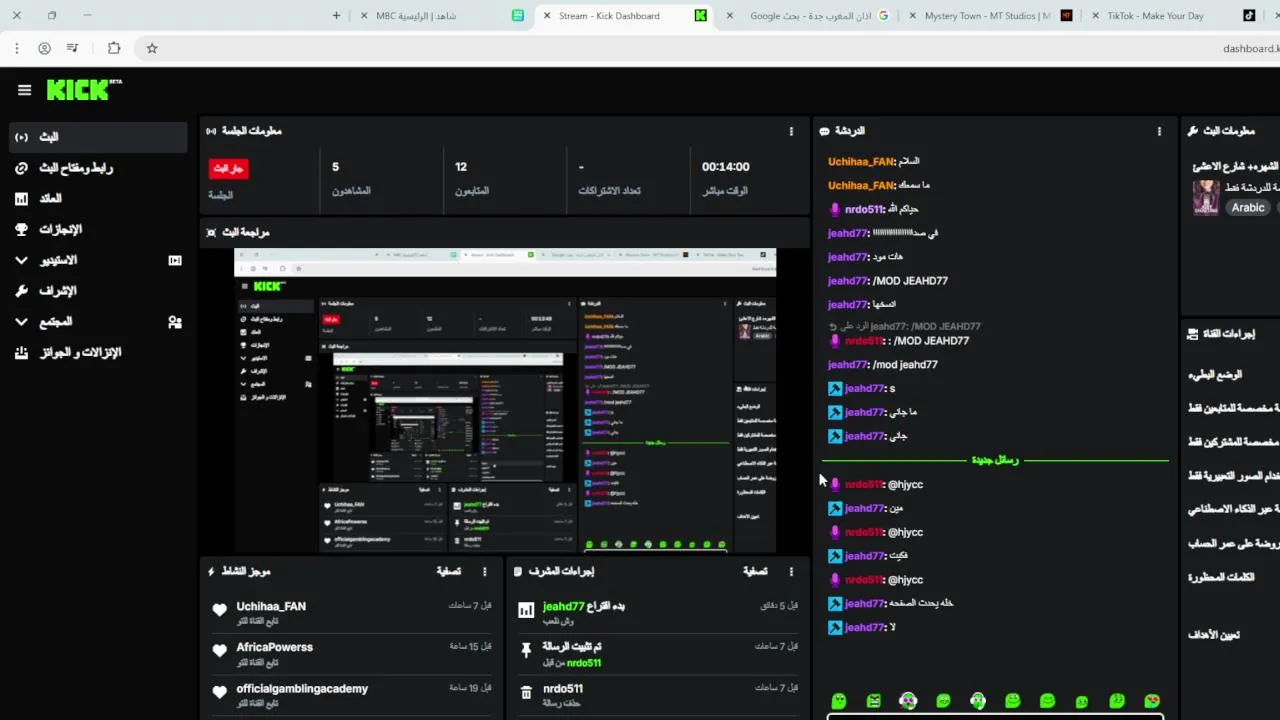This screenshot has height=720, width=1280.
Task: Click the community people icon in sidebar
Action: 175,322
